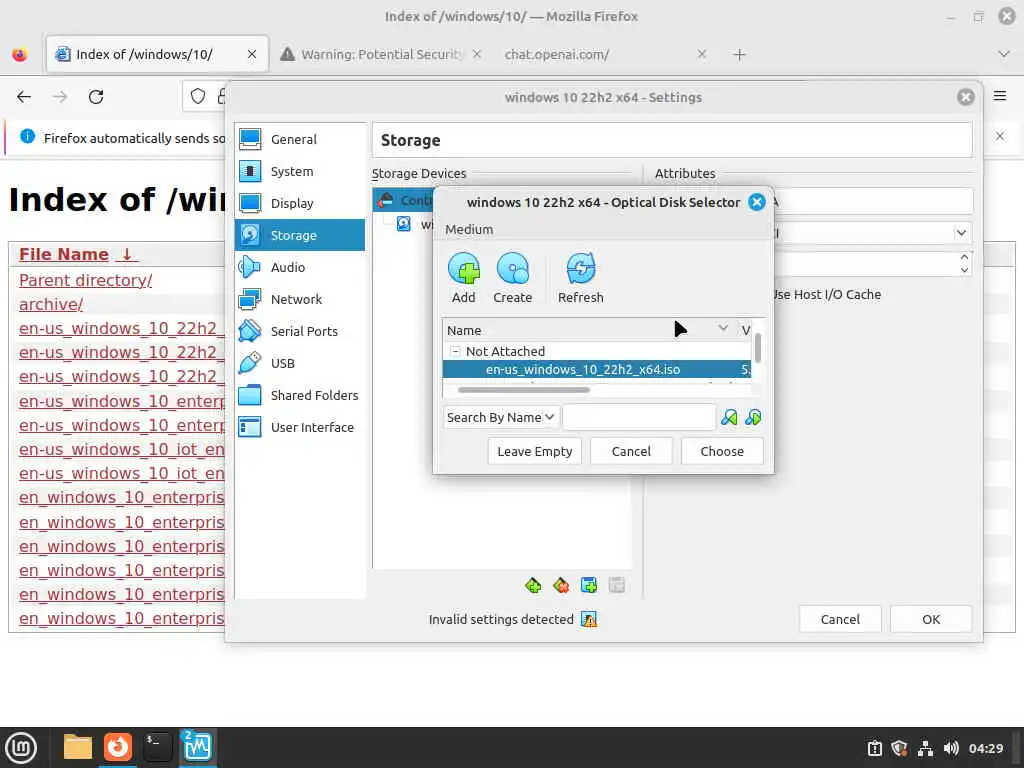Open the Parent directory/ link
This screenshot has height=768, width=1024.
pyautogui.click(x=86, y=280)
